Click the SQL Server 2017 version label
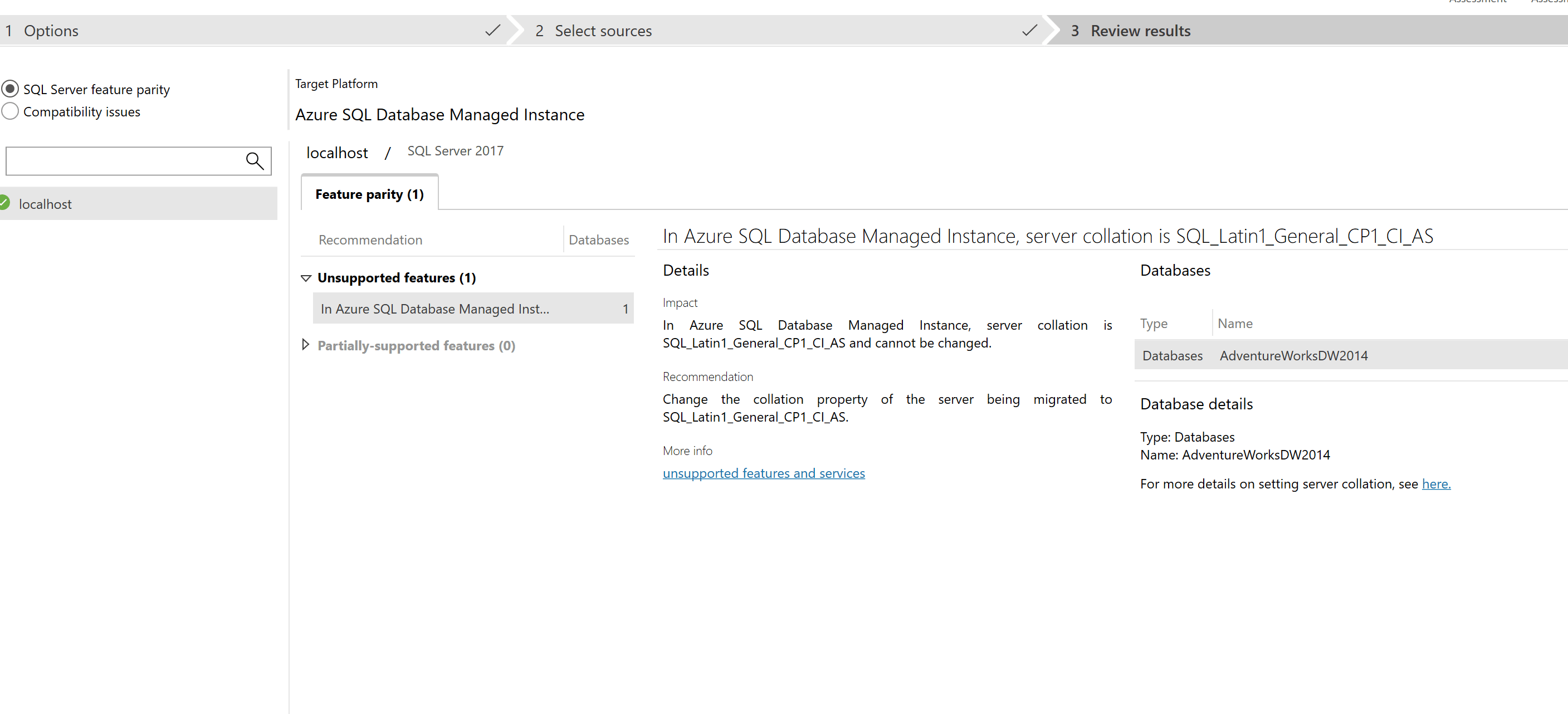Viewport: 1568px width, 714px height. click(x=455, y=150)
